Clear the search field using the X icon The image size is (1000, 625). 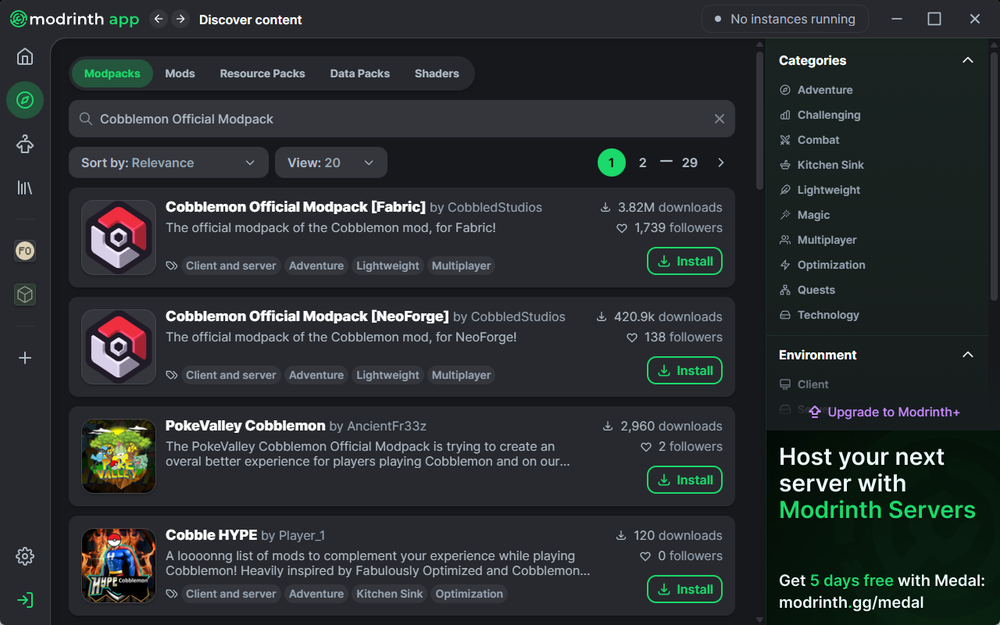[719, 118]
